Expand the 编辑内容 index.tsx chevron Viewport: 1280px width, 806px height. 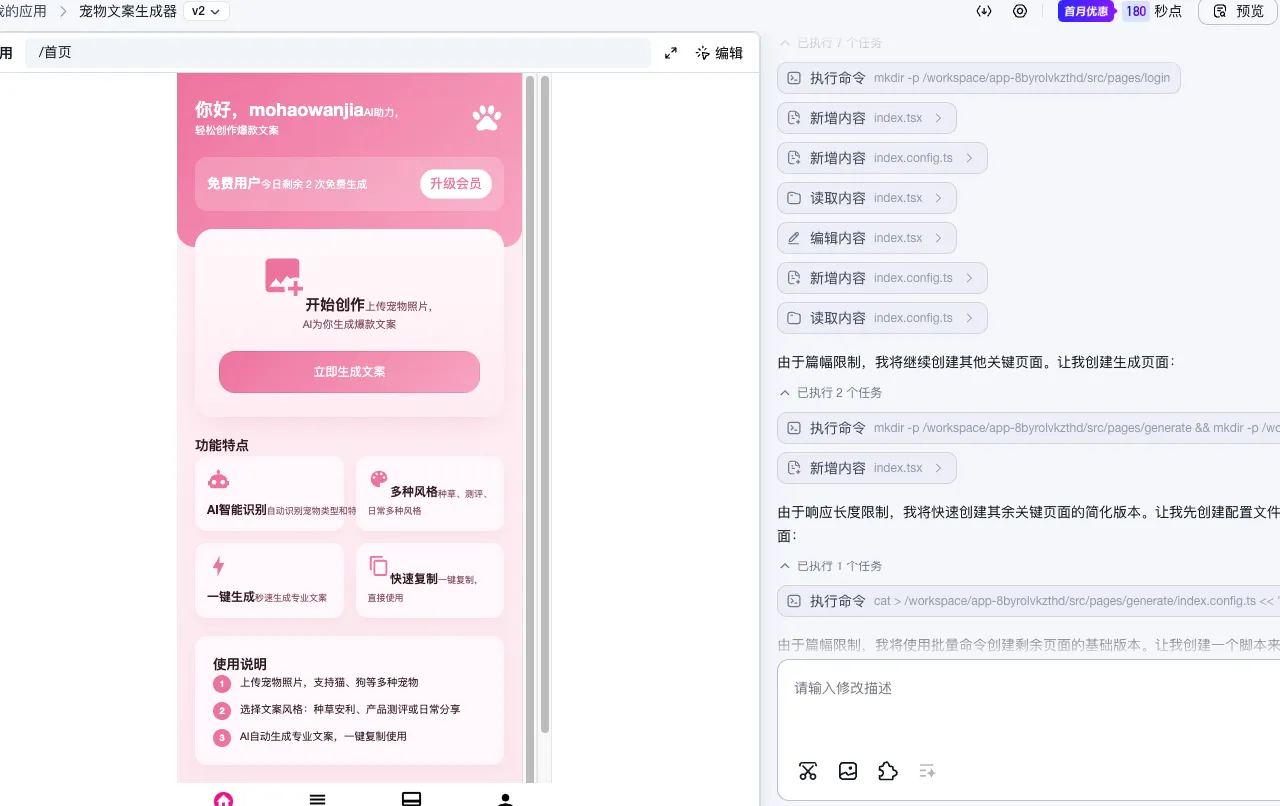938,238
